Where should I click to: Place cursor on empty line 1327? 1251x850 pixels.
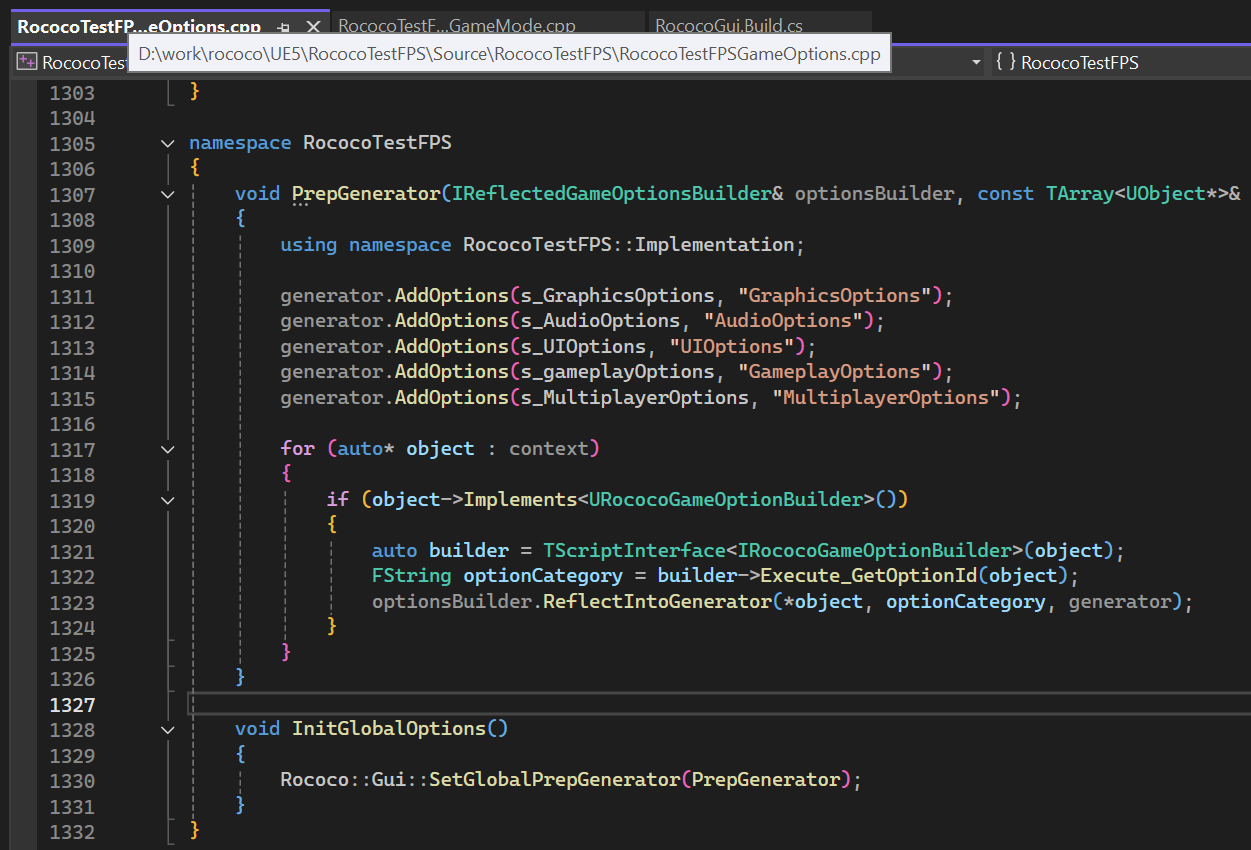pyautogui.click(x=400, y=704)
